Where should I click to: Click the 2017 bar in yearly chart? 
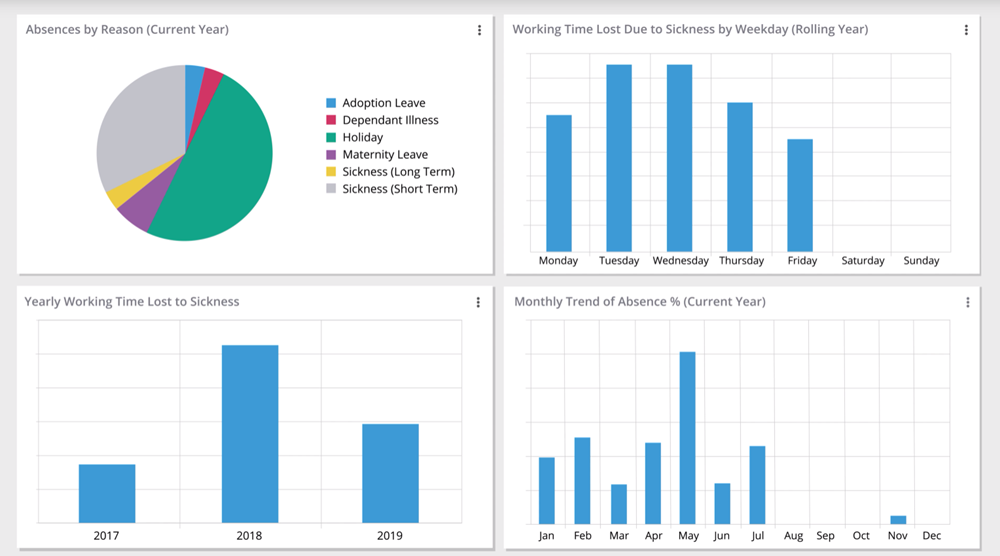click(107, 494)
